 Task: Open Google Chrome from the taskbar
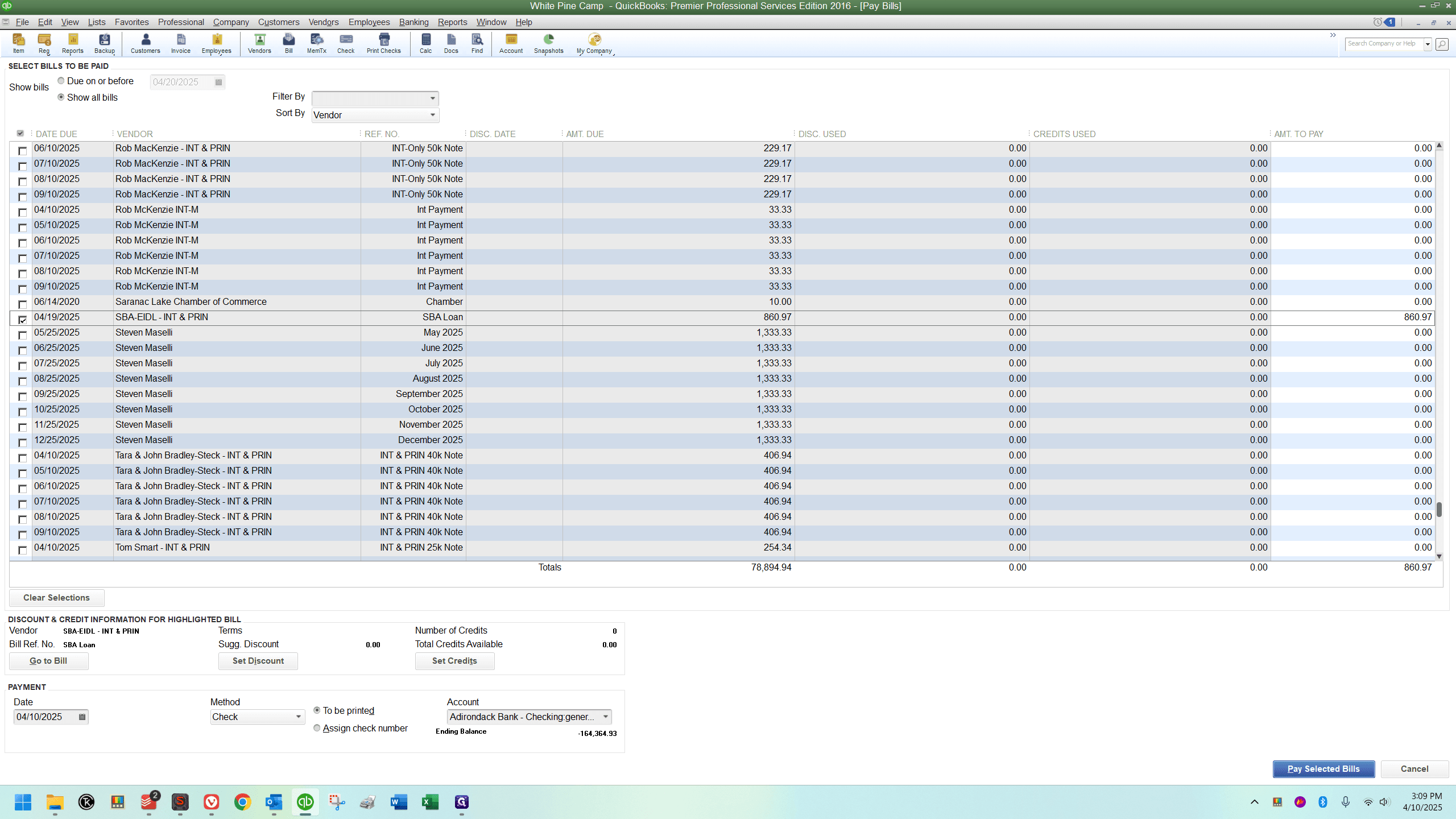pos(243,802)
